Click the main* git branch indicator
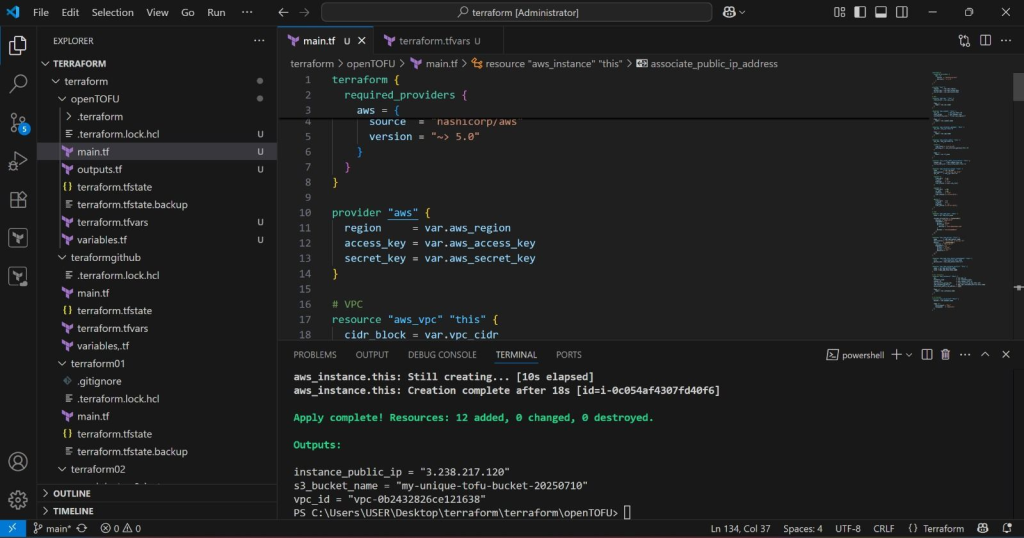 51,528
